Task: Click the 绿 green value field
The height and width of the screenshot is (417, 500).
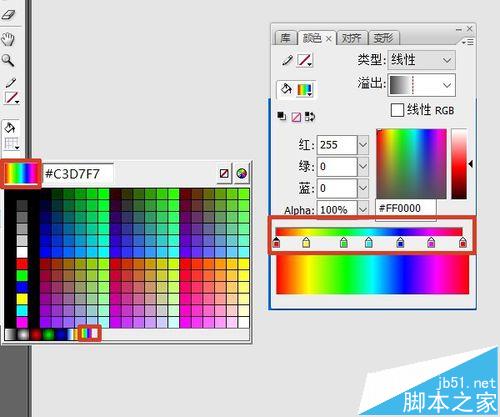Action: coord(337,166)
